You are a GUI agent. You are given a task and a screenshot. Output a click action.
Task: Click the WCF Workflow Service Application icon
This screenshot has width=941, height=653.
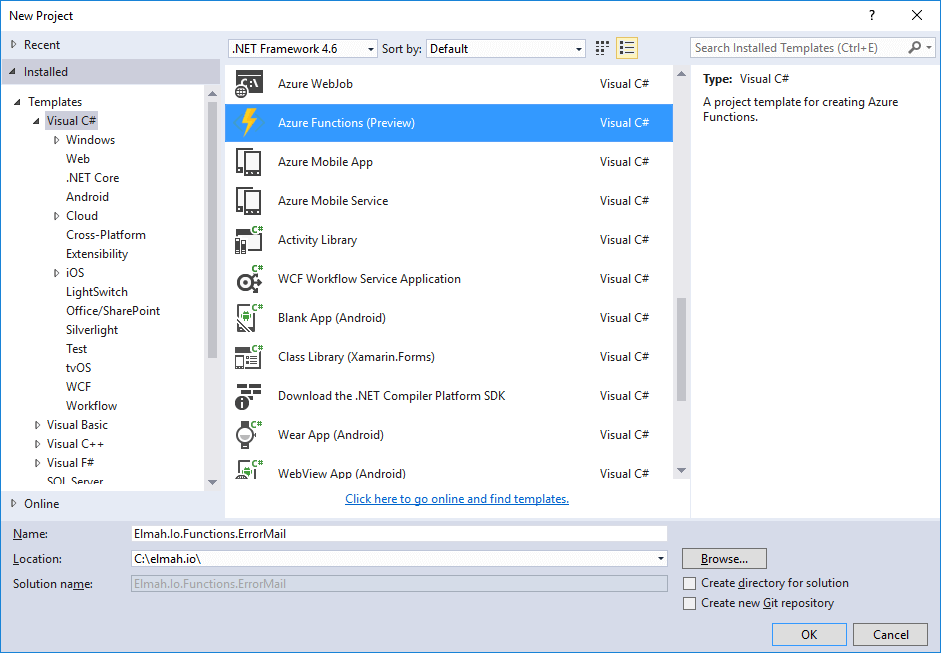pyautogui.click(x=248, y=279)
